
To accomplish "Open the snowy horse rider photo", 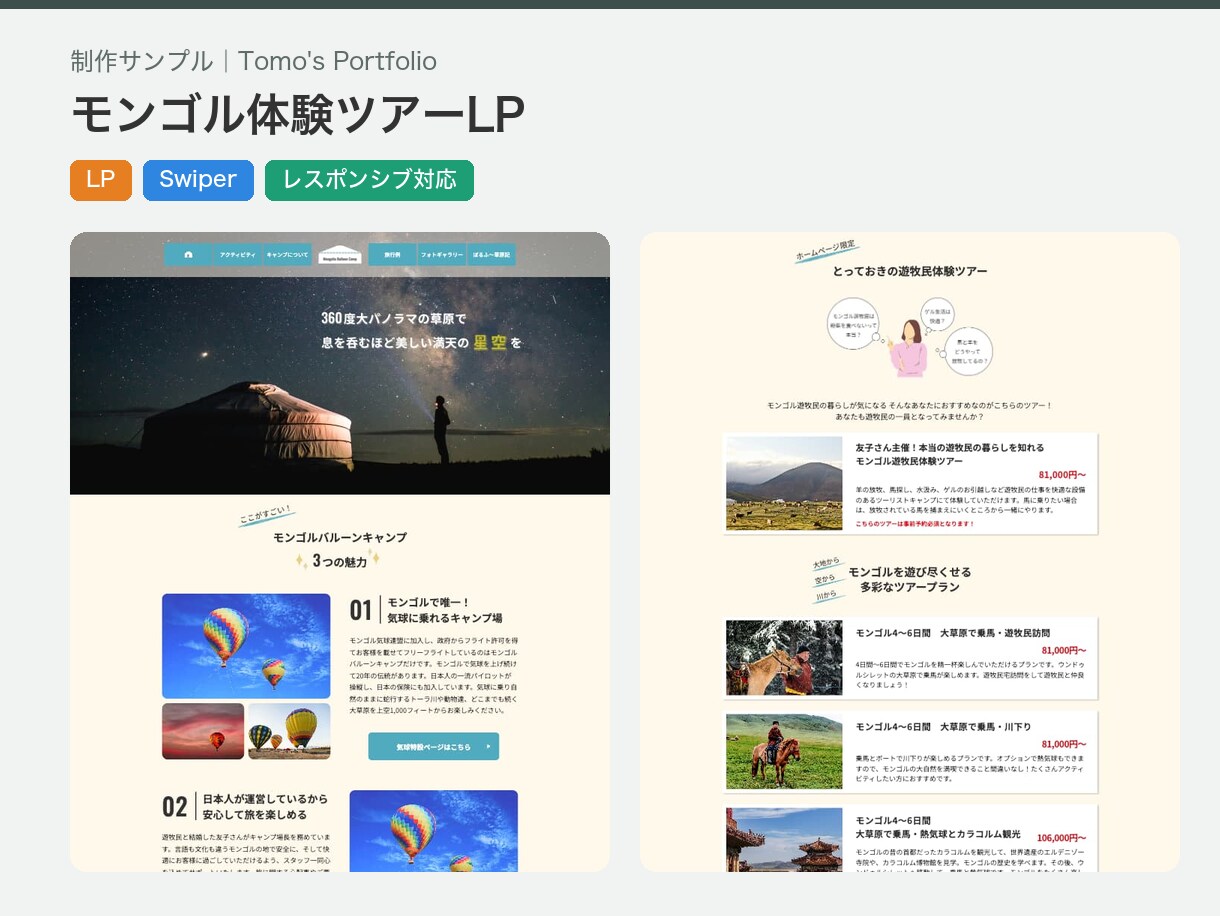I will 785,657.
